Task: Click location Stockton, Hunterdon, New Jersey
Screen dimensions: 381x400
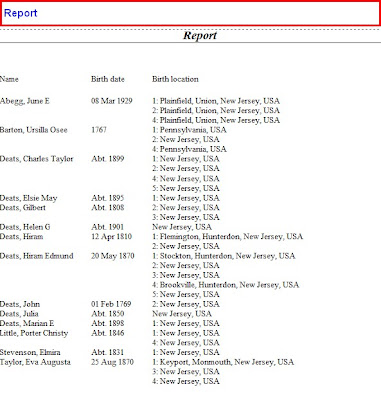Action: click(x=224, y=256)
